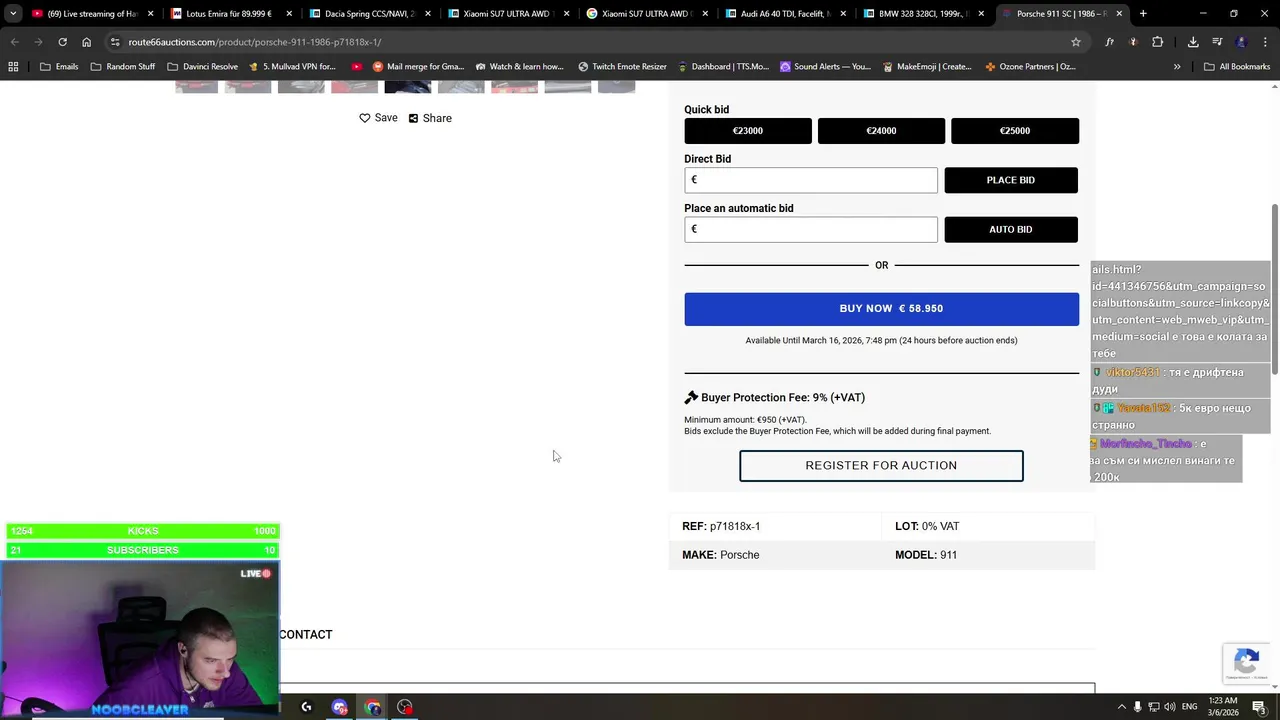Expand the hidden bookmarks overflow chevron
Screen dimensions: 1280x720
pyautogui.click(x=1177, y=66)
